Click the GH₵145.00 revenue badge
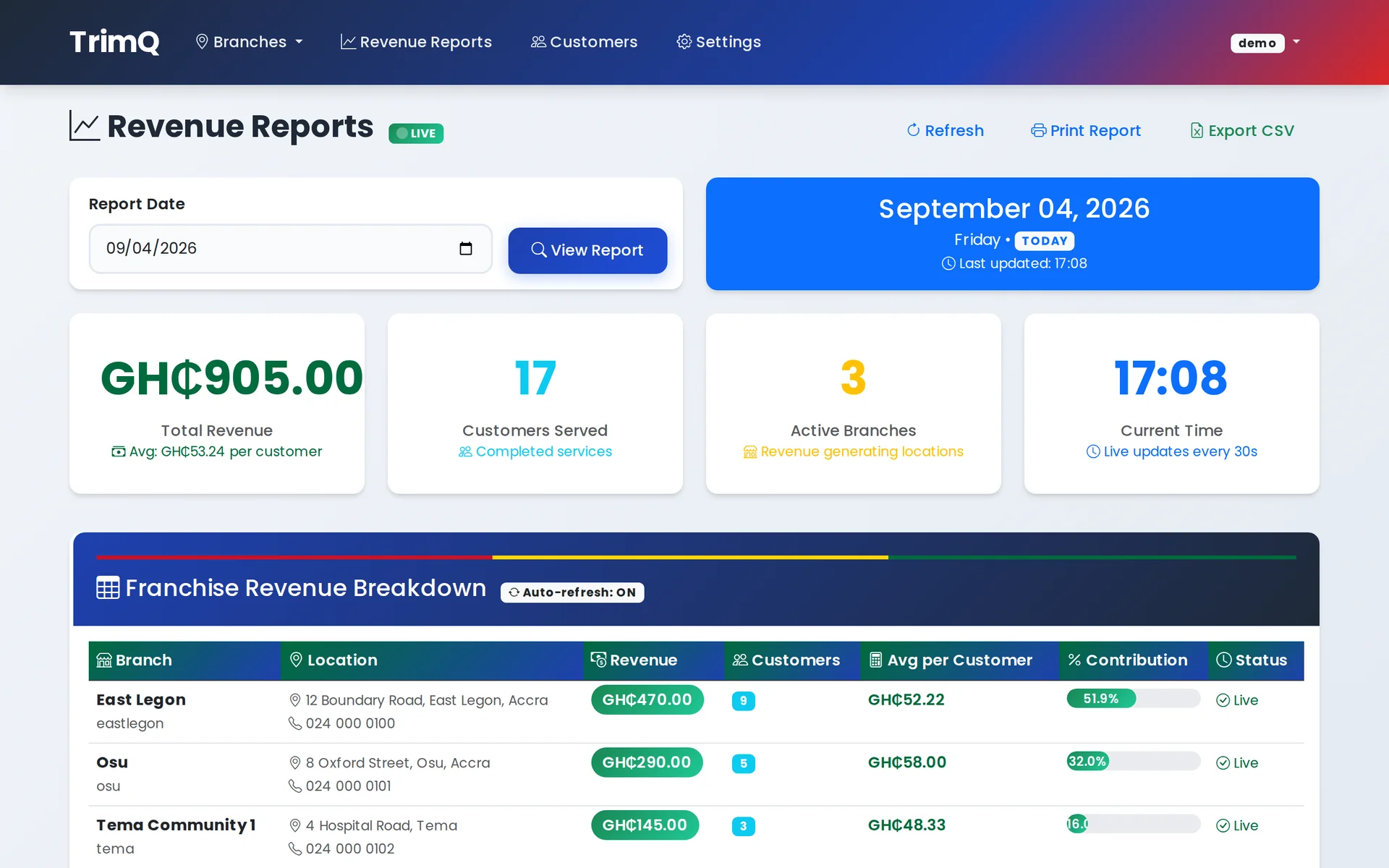1389x868 pixels. click(645, 825)
